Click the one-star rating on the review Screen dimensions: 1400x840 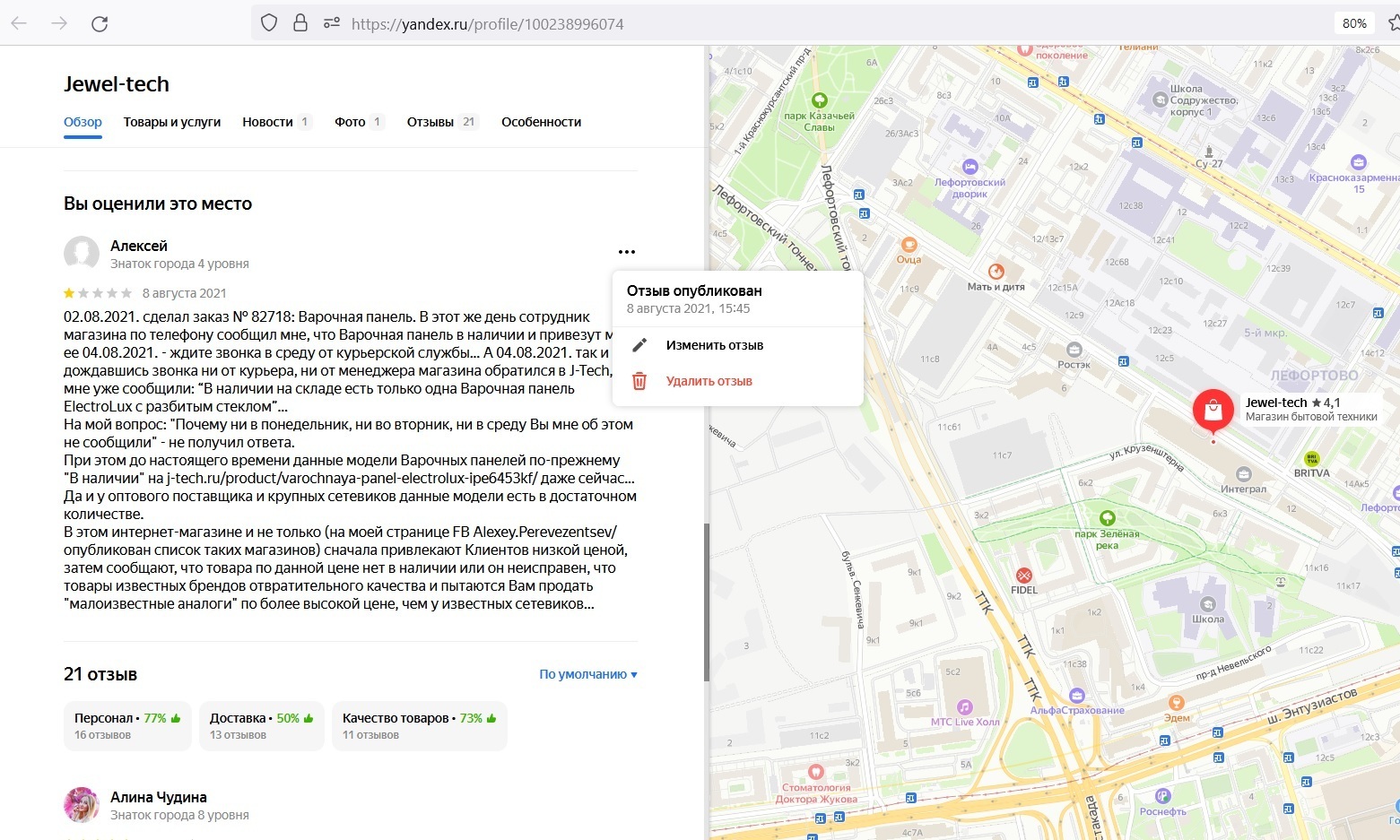point(69,293)
